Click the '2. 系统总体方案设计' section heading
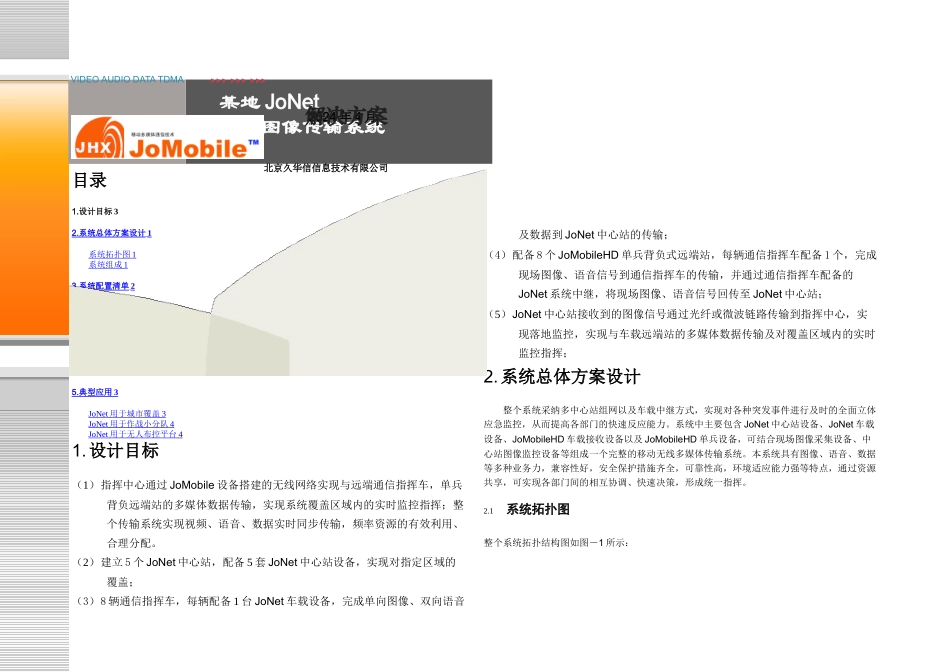 [562, 377]
